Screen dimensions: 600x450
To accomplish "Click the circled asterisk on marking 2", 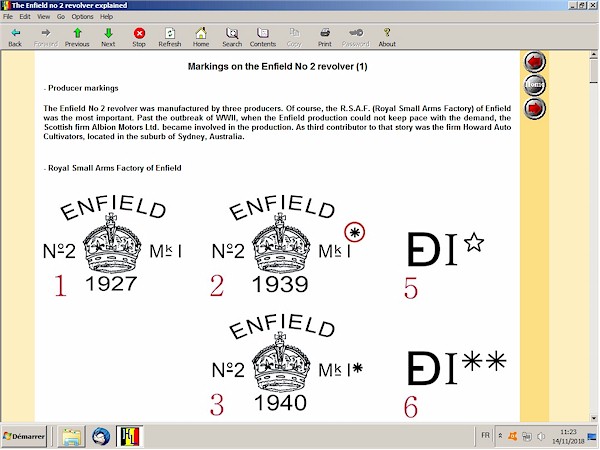I will tap(354, 232).
